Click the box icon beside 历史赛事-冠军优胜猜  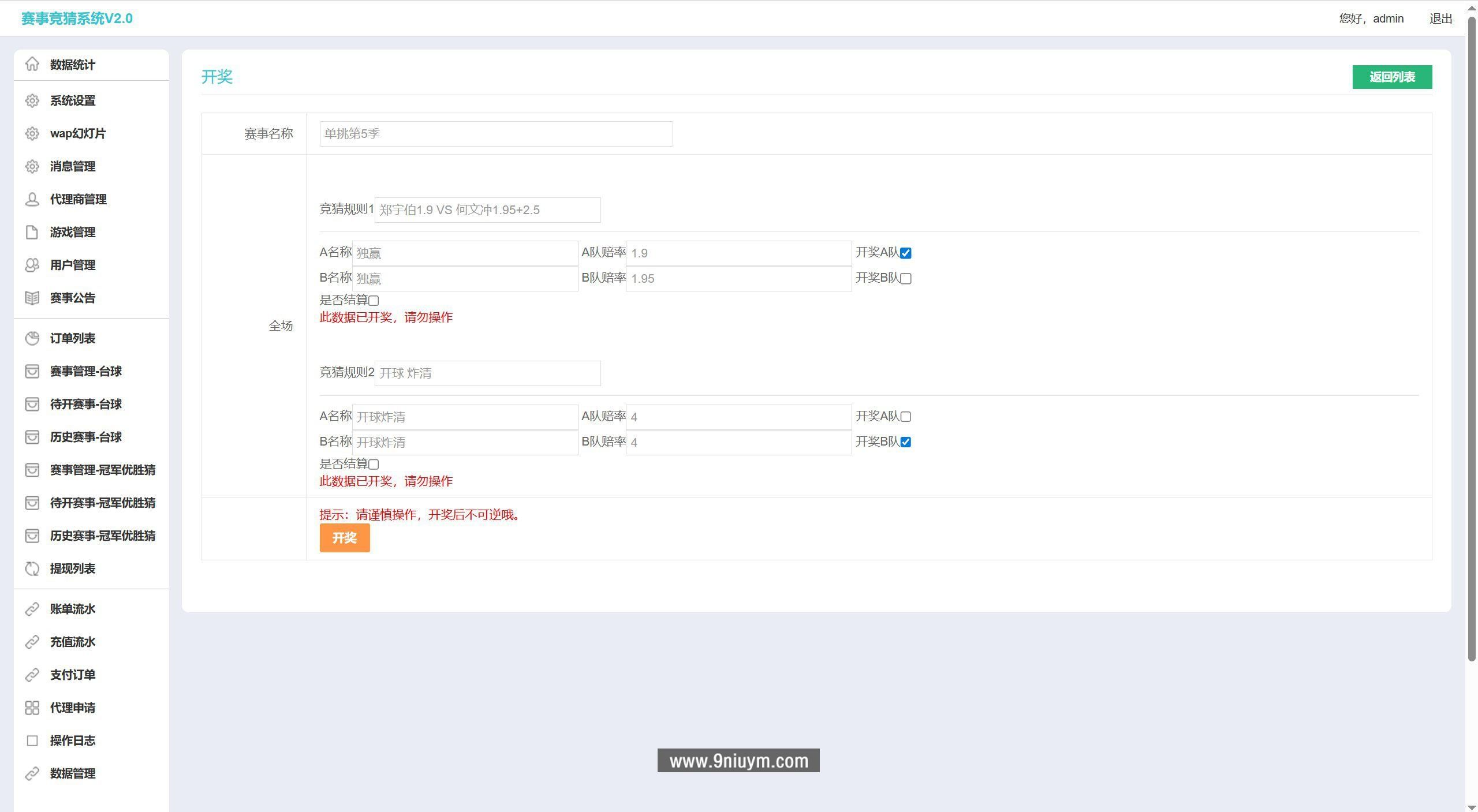pyautogui.click(x=32, y=536)
